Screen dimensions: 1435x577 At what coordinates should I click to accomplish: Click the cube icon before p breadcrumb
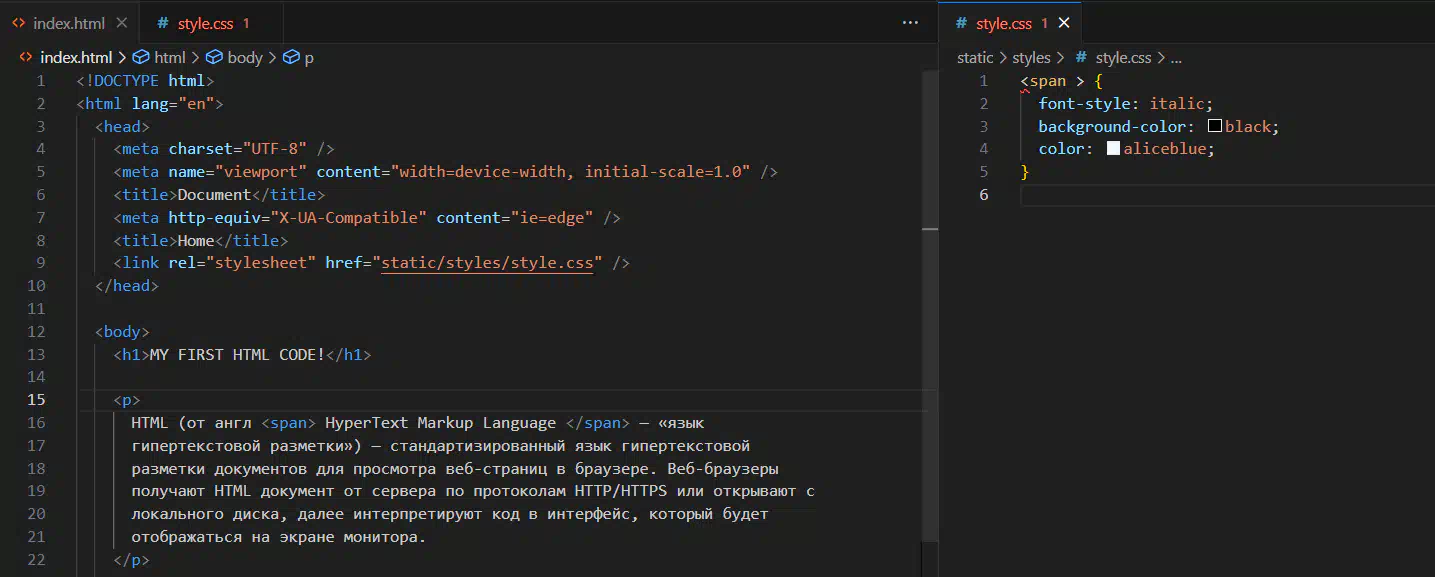tap(291, 57)
